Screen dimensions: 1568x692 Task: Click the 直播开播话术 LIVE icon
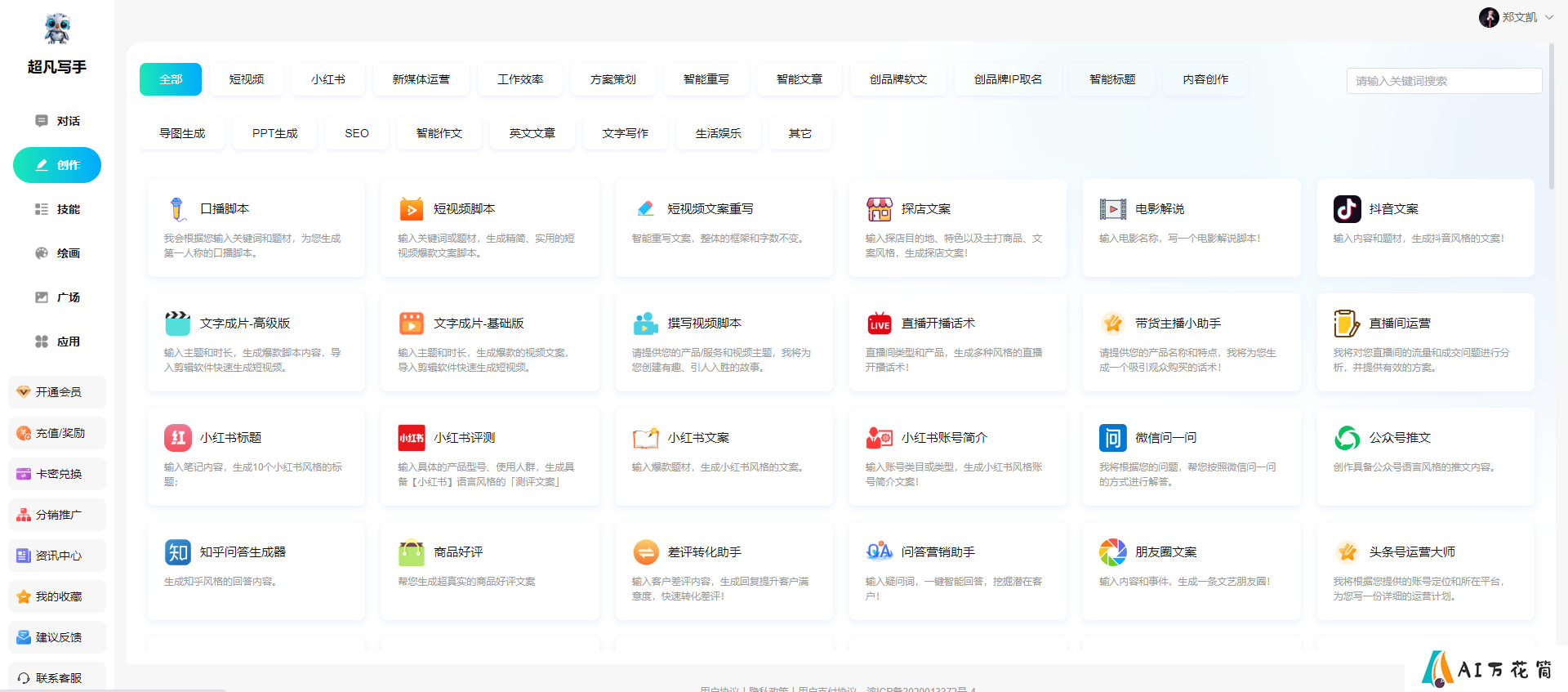point(880,324)
